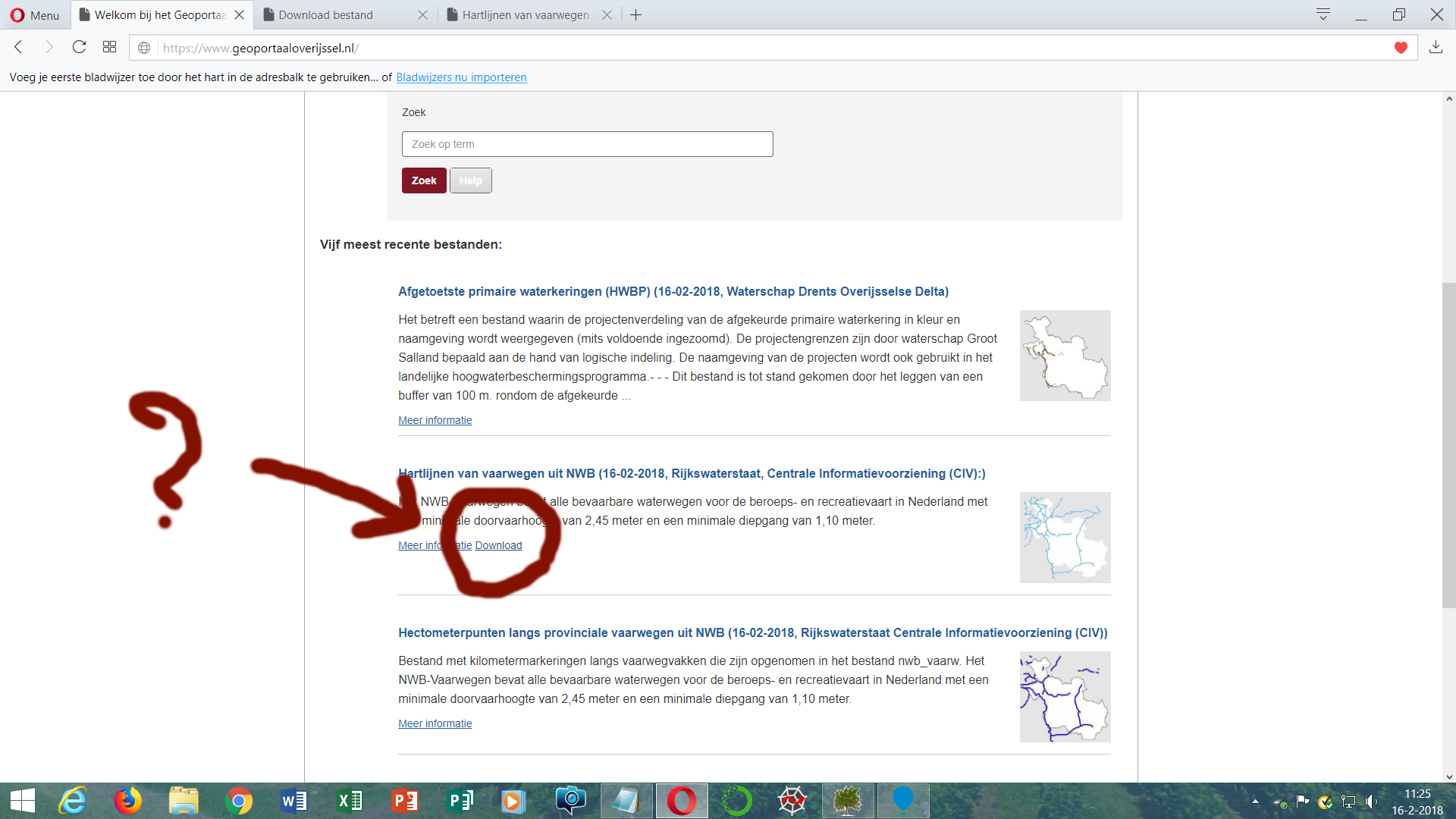The height and width of the screenshot is (819, 1456).
Task: Open Windows Media Player from the taskbar
Action: (514, 801)
